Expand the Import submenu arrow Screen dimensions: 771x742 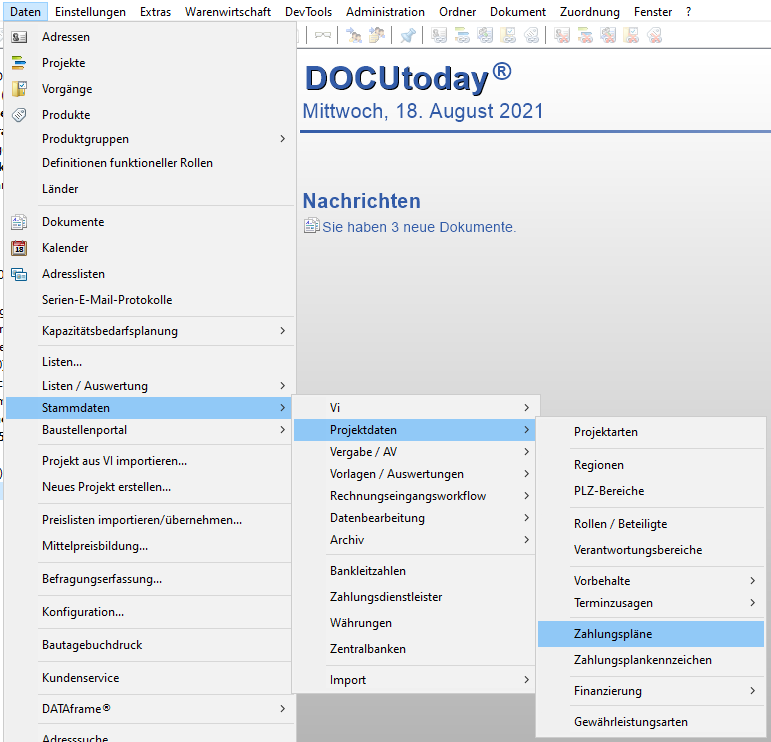526,680
